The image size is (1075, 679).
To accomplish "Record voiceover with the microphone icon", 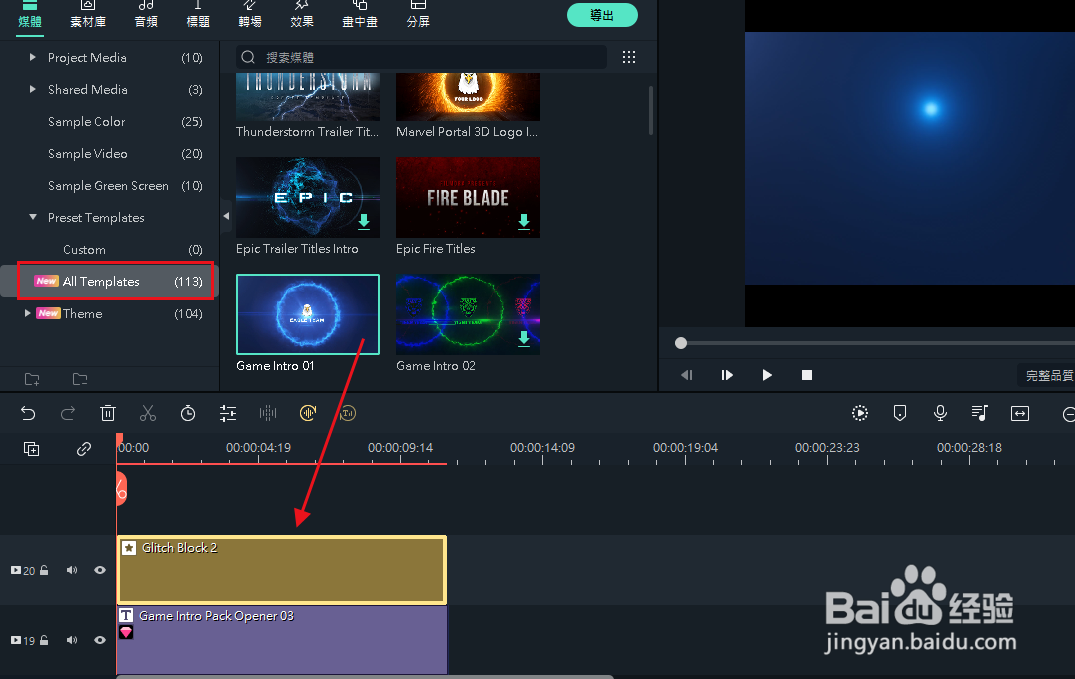I will point(941,413).
